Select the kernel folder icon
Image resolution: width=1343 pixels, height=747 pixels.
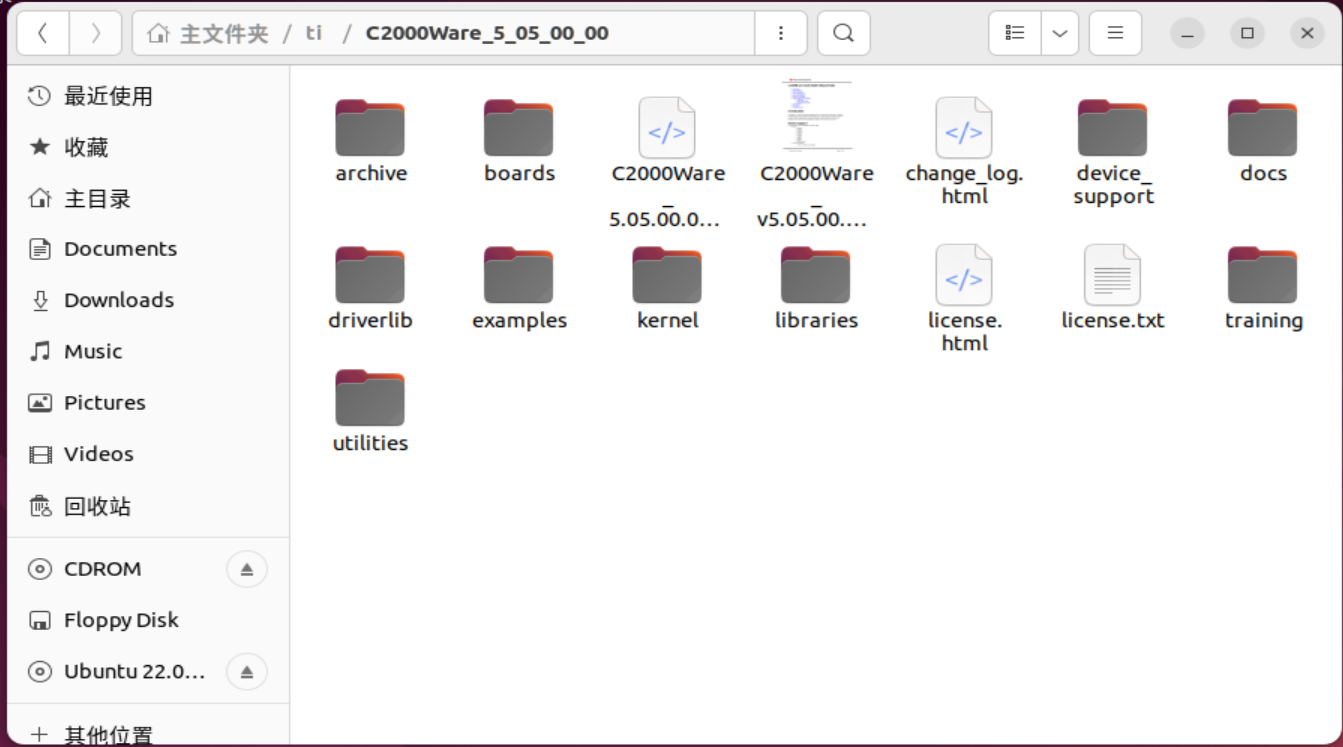(667, 275)
